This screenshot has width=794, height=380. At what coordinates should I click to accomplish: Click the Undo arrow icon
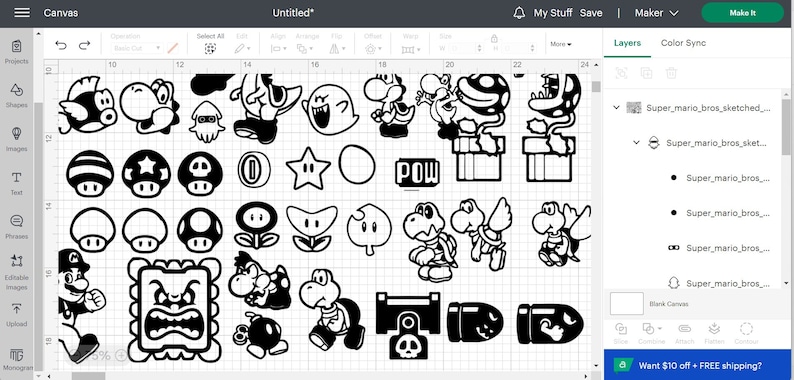pos(61,46)
